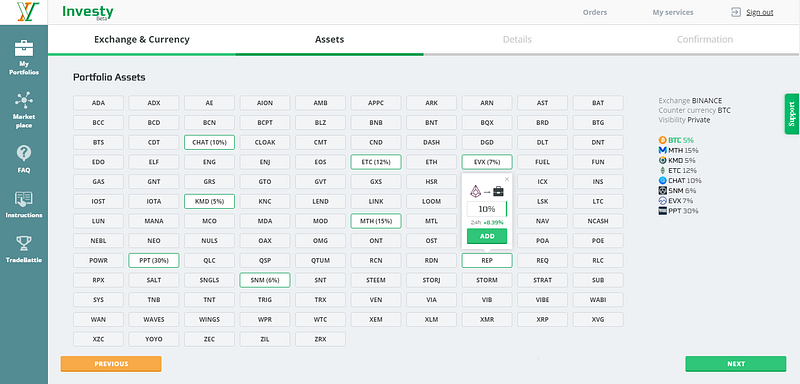This screenshot has width=800, height=384.
Task: Select the NEO asset tile
Action: click(x=154, y=241)
